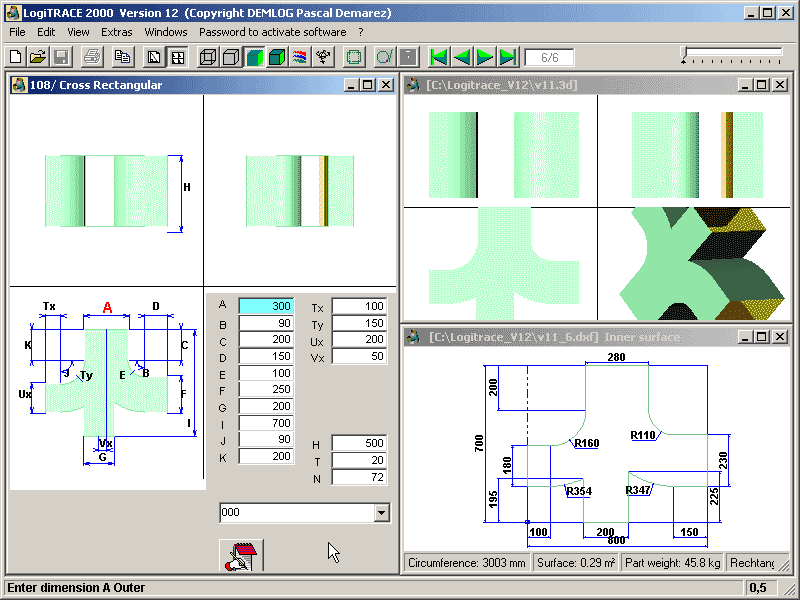This screenshot has width=800, height=600.
Task: Jump to the last pattern page
Action: point(508,57)
